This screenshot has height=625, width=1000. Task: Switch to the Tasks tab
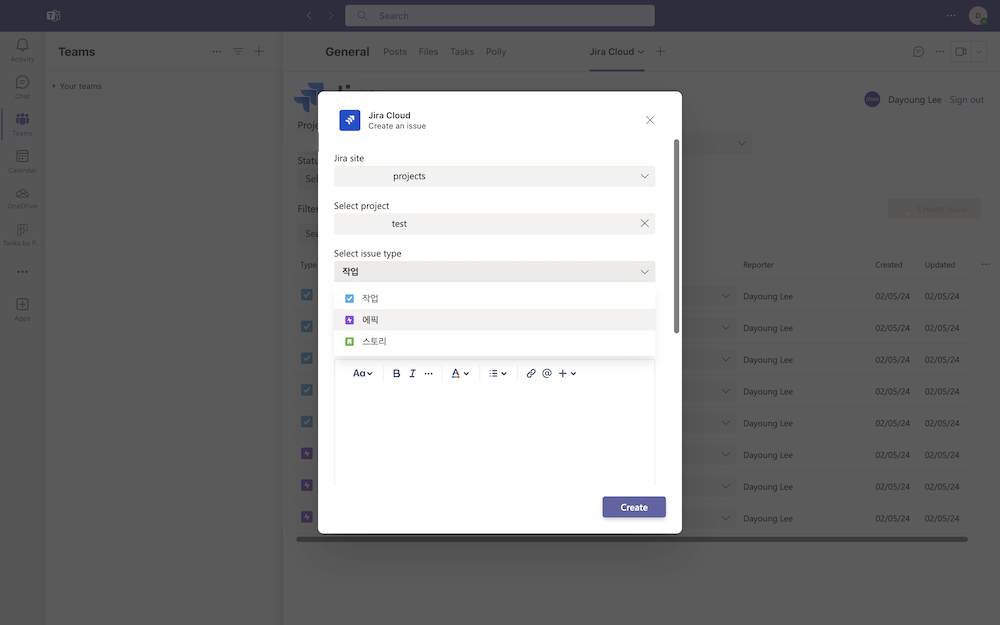click(462, 52)
